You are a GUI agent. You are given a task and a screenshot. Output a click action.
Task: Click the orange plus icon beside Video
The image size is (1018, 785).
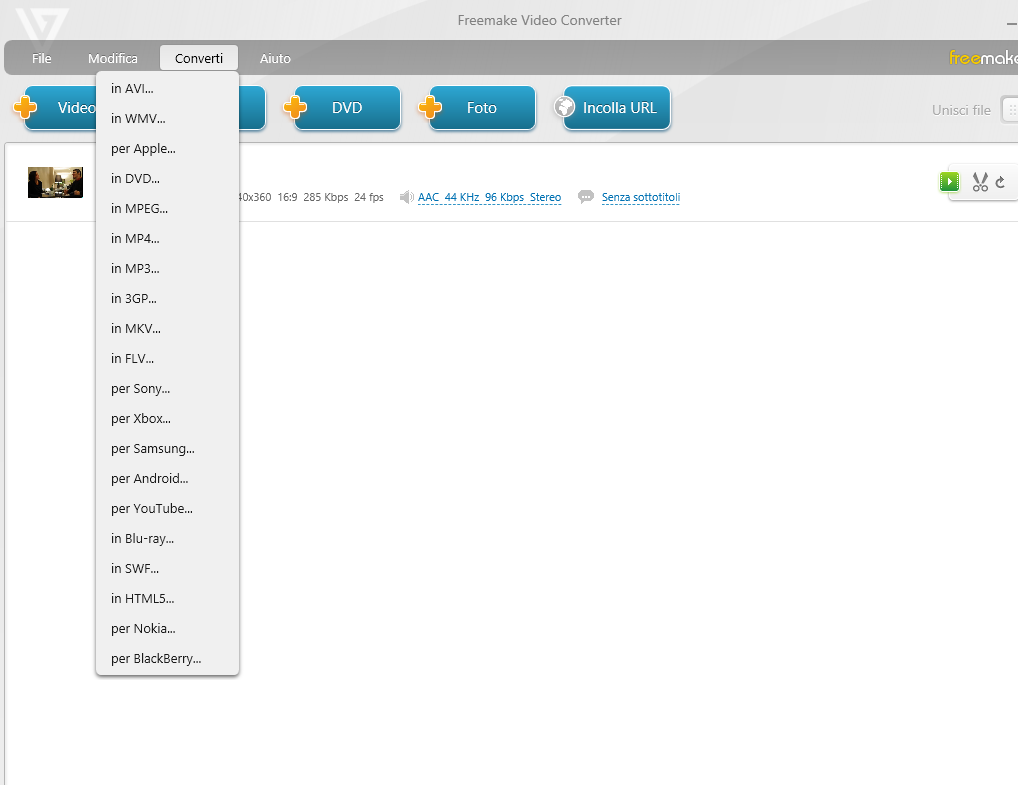point(25,108)
